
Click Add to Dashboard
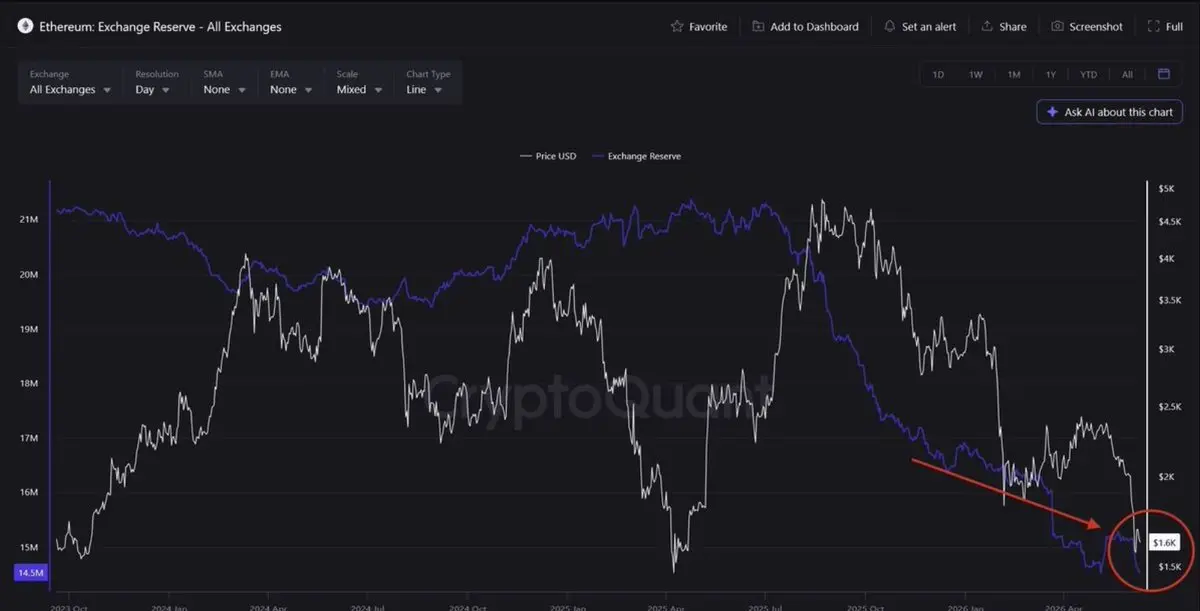click(805, 26)
